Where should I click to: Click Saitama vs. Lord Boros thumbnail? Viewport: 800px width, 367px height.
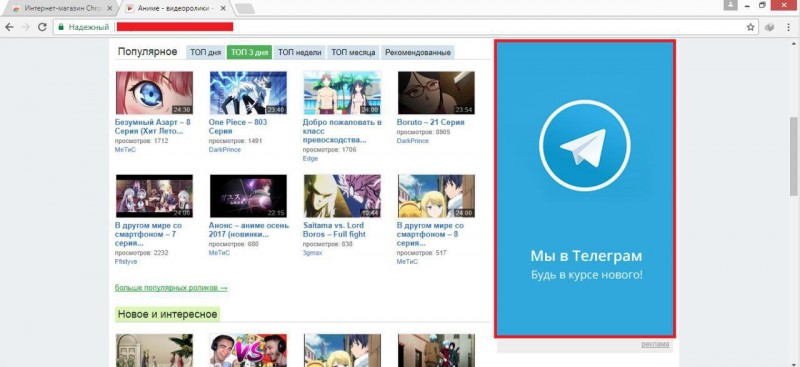342,196
